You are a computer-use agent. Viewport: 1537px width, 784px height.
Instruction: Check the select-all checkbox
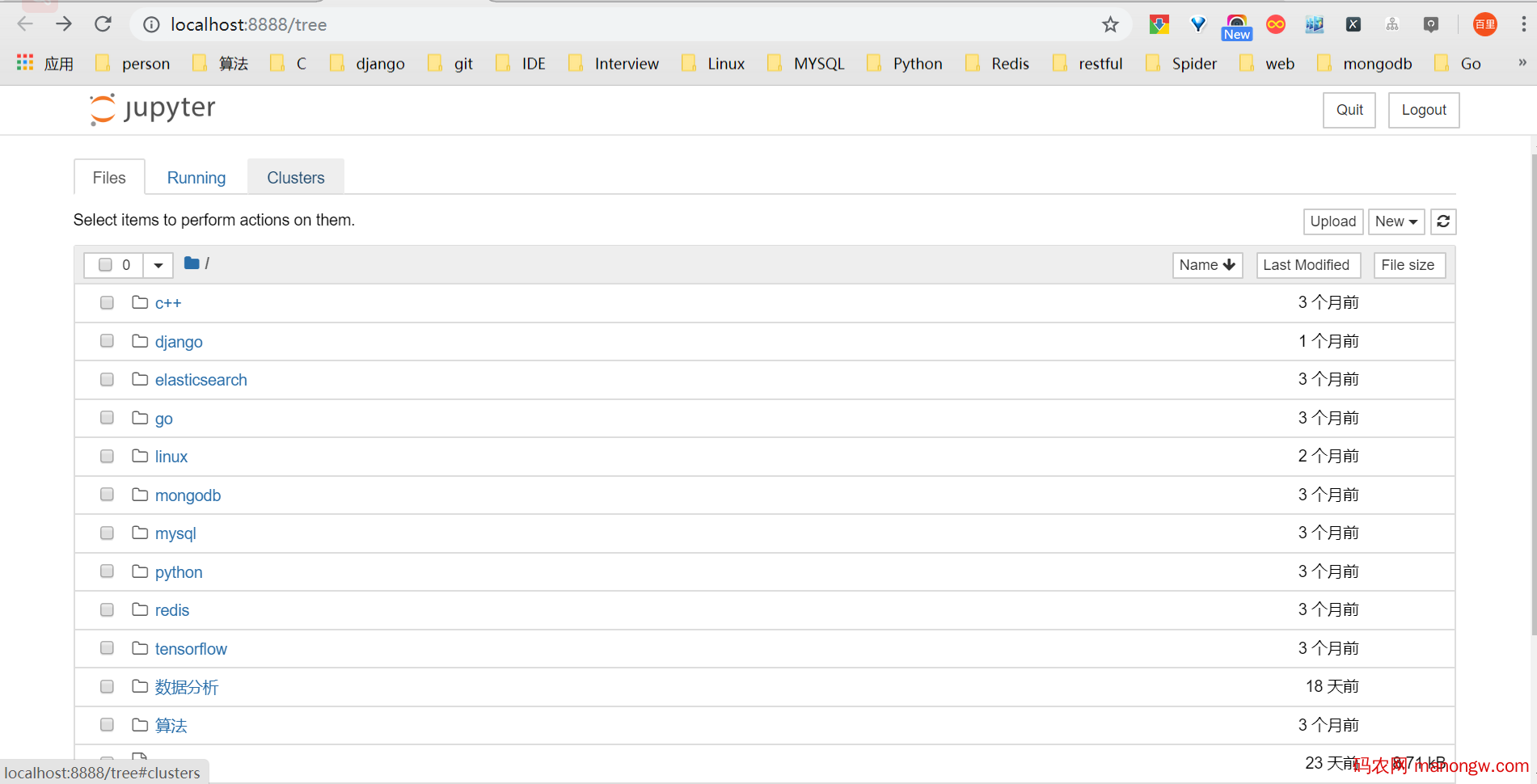[x=105, y=264]
